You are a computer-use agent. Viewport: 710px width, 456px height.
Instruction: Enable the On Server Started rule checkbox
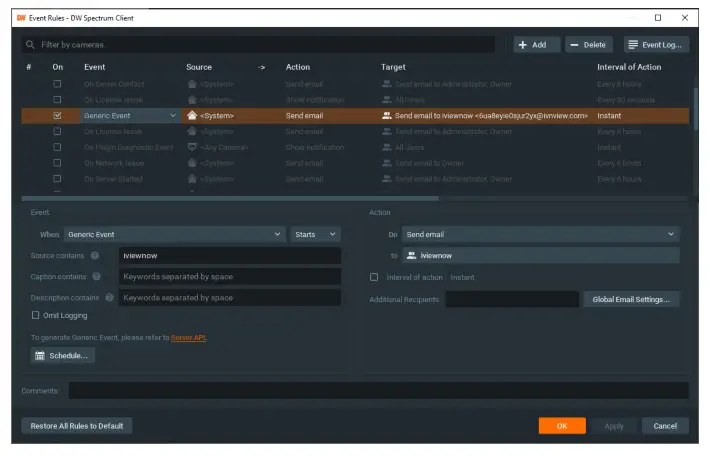click(x=57, y=179)
